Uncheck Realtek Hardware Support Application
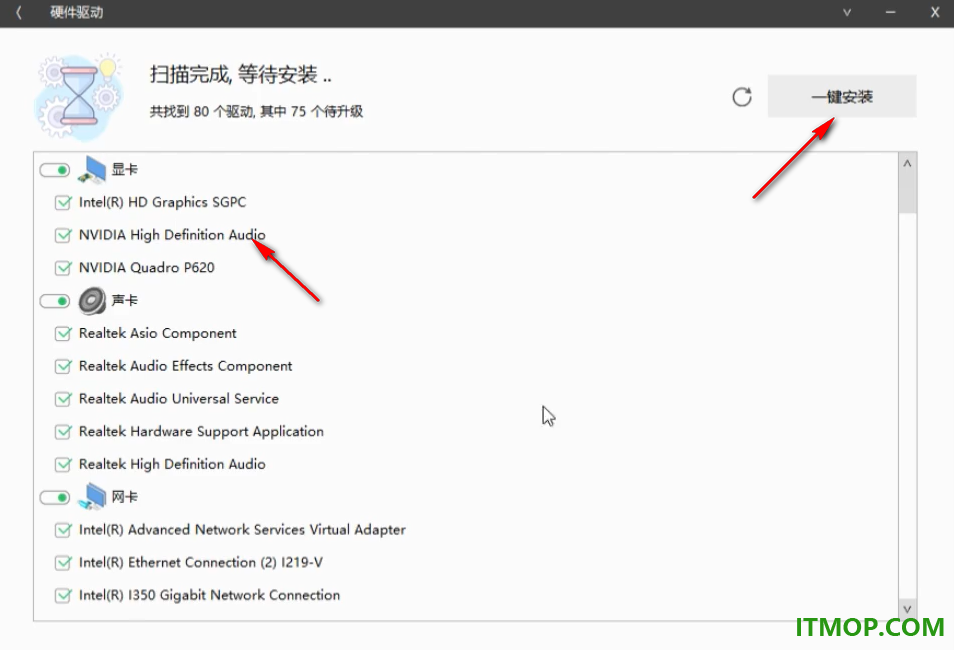This screenshot has height=650, width=954. point(63,432)
